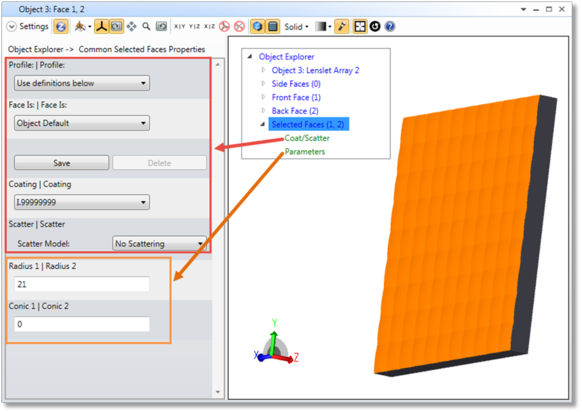Collapse the Object Explorer root node
The height and width of the screenshot is (412, 582).
coord(250,56)
